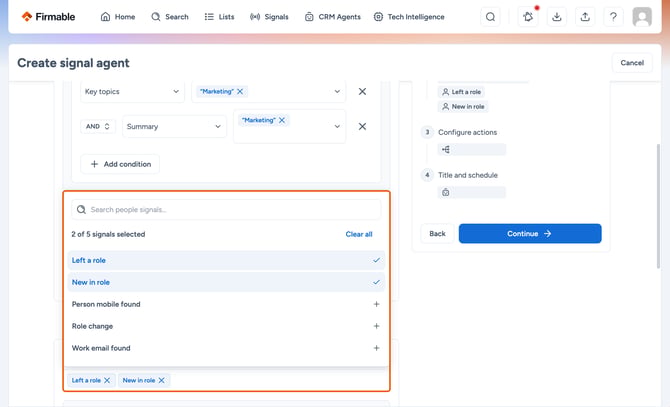
Task: Open the Summary field dropdown
Action: point(174,126)
